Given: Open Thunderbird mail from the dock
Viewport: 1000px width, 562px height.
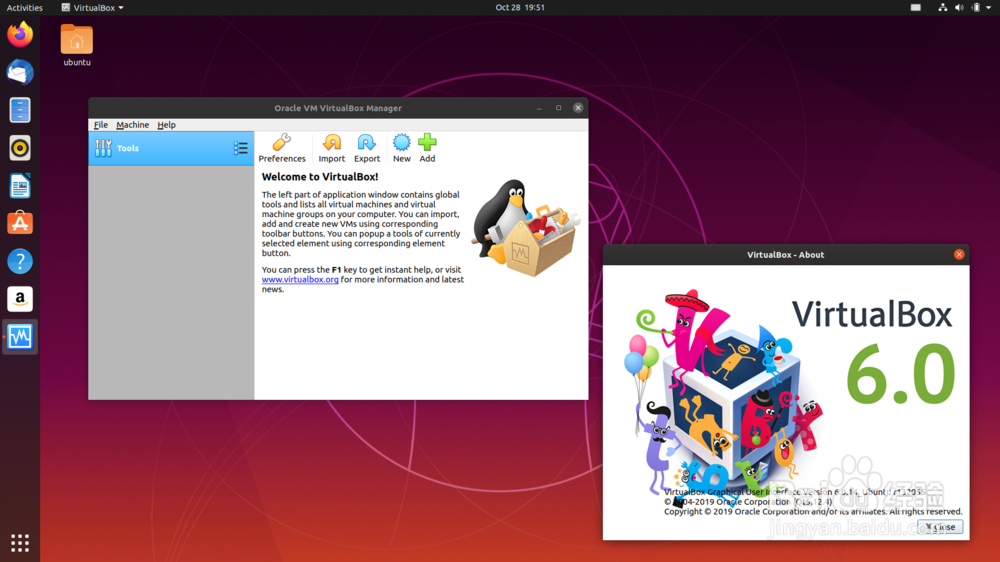Looking at the screenshot, I should tap(20, 72).
